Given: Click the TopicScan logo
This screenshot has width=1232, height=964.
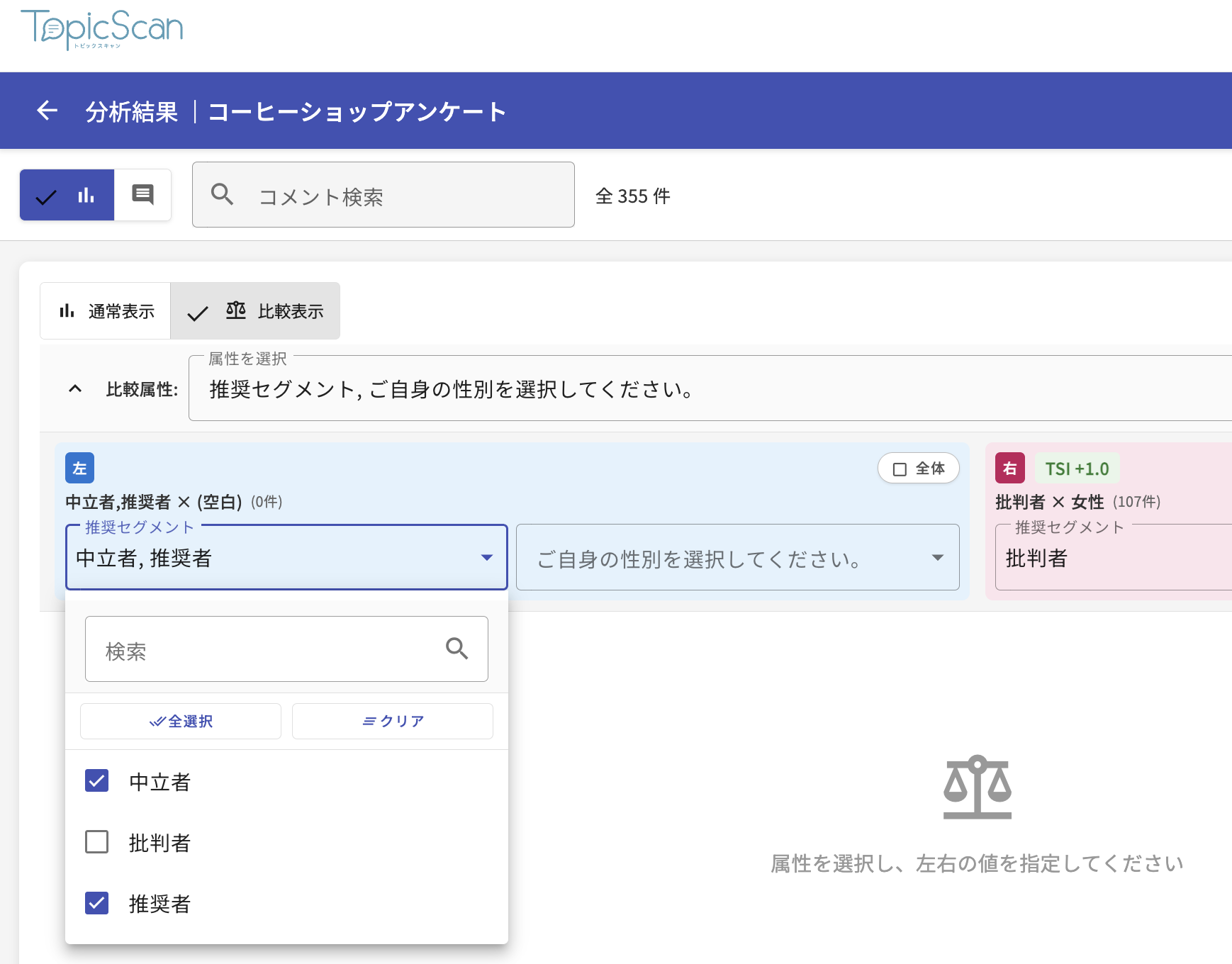Looking at the screenshot, I should tap(102, 29).
